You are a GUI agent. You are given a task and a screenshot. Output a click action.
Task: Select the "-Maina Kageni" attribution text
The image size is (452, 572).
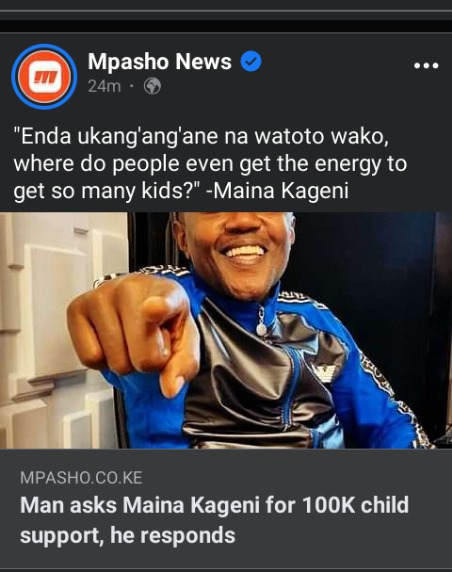click(x=277, y=190)
